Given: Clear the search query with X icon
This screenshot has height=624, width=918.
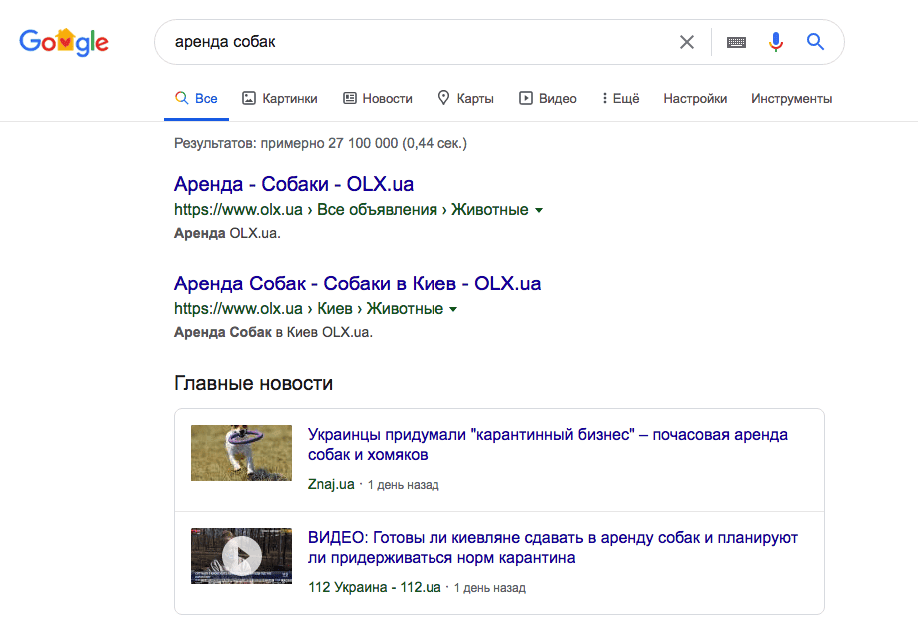Looking at the screenshot, I should (x=687, y=42).
